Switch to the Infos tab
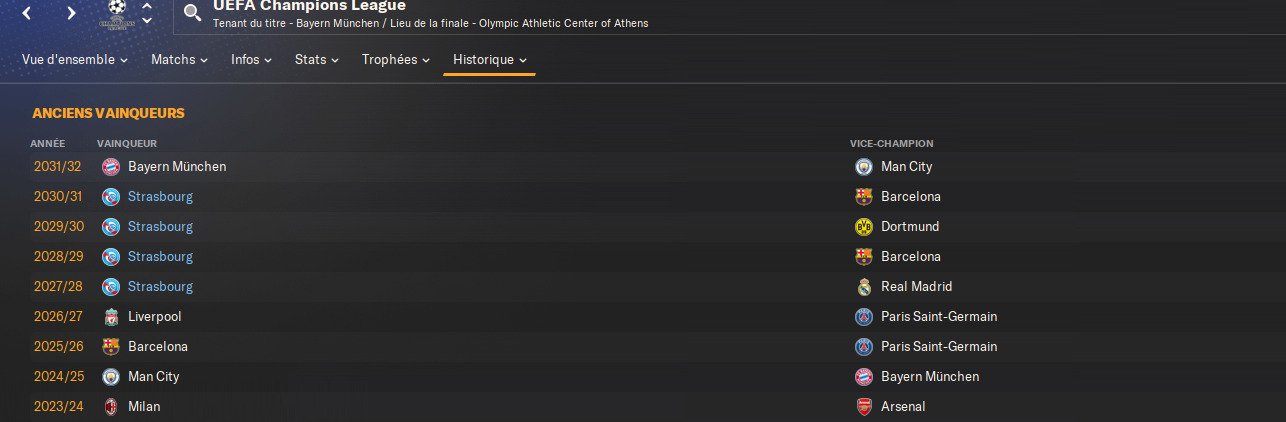1286x422 pixels. [x=251, y=60]
